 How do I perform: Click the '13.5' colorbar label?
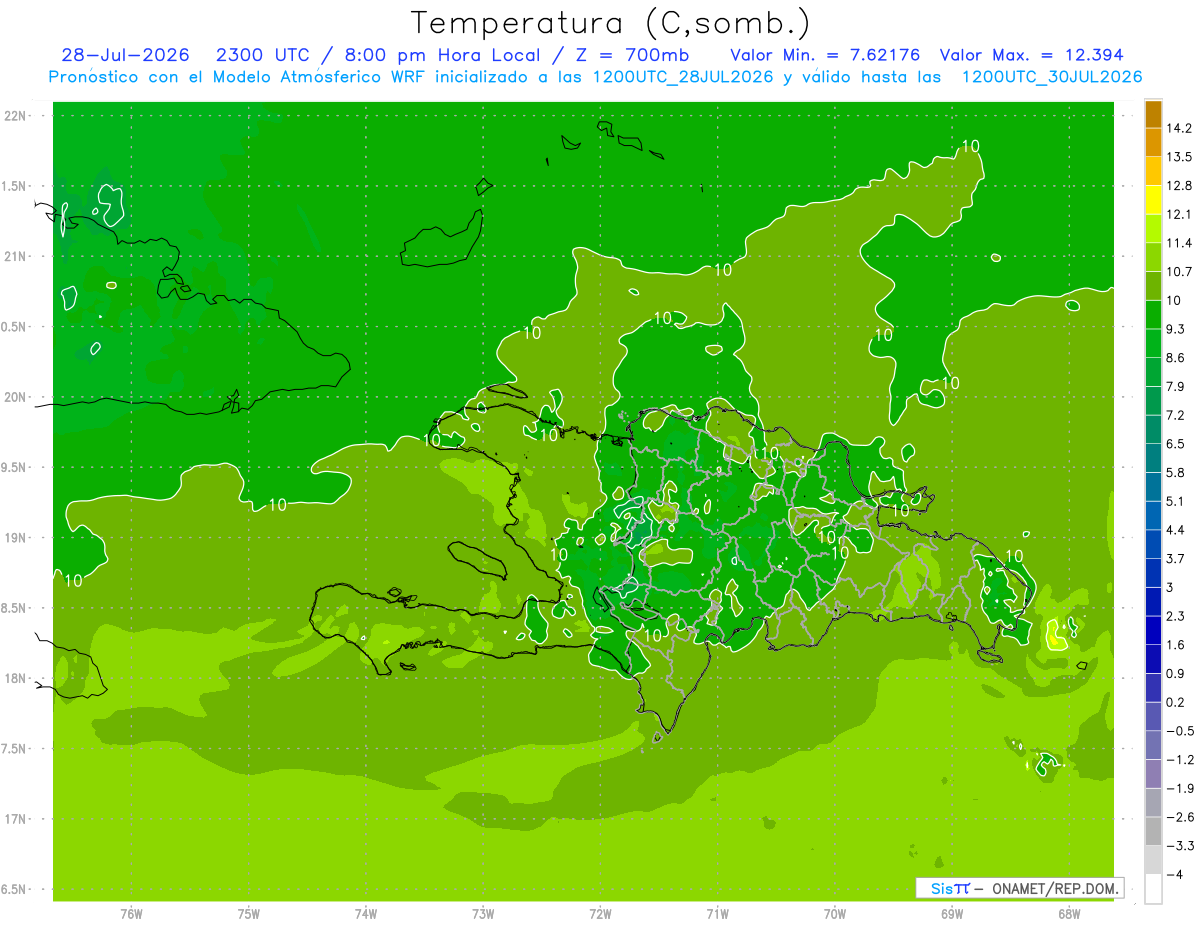(1179, 157)
